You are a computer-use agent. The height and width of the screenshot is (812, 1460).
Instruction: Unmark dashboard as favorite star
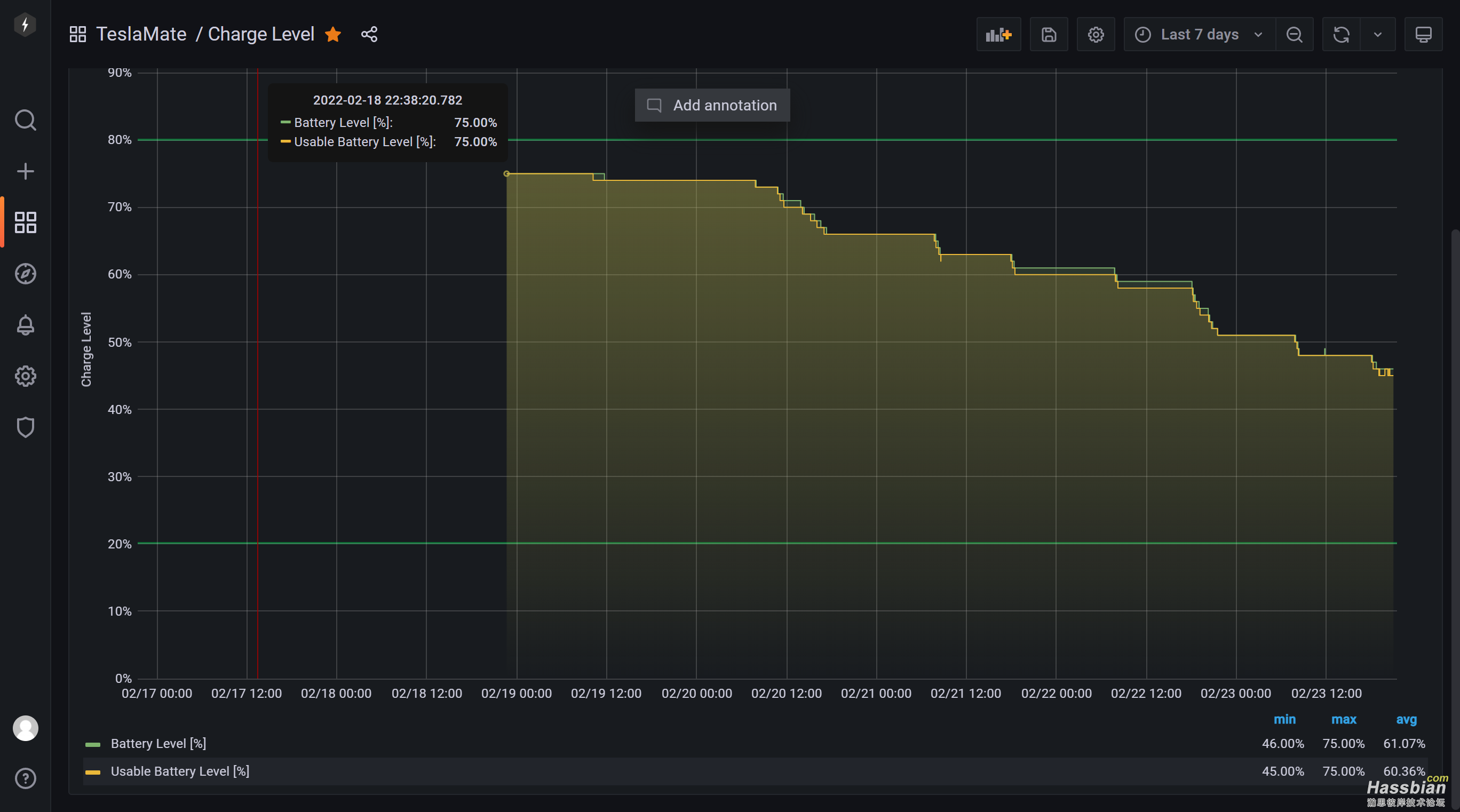point(332,35)
